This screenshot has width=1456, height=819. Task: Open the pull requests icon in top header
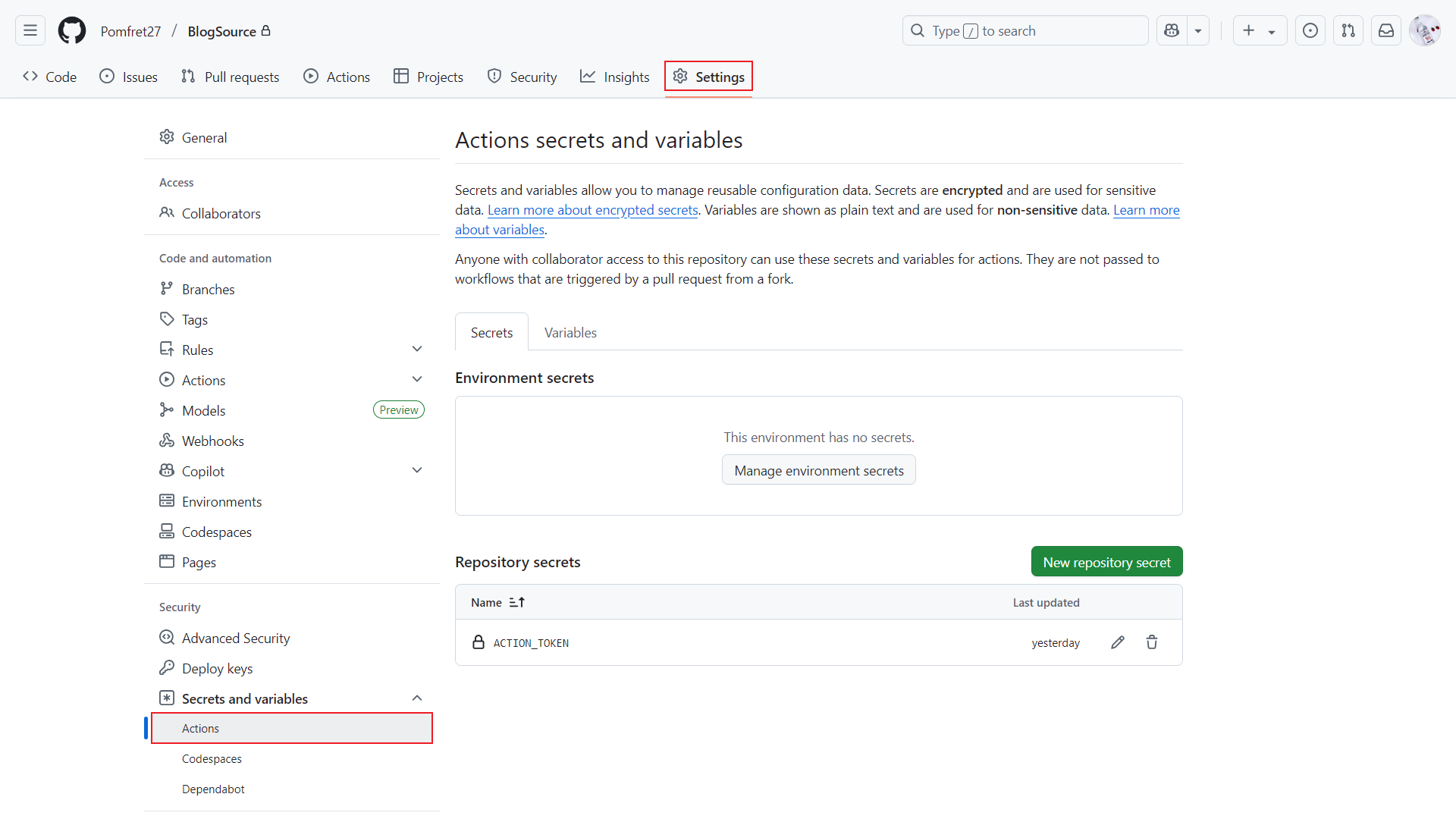tap(1348, 31)
